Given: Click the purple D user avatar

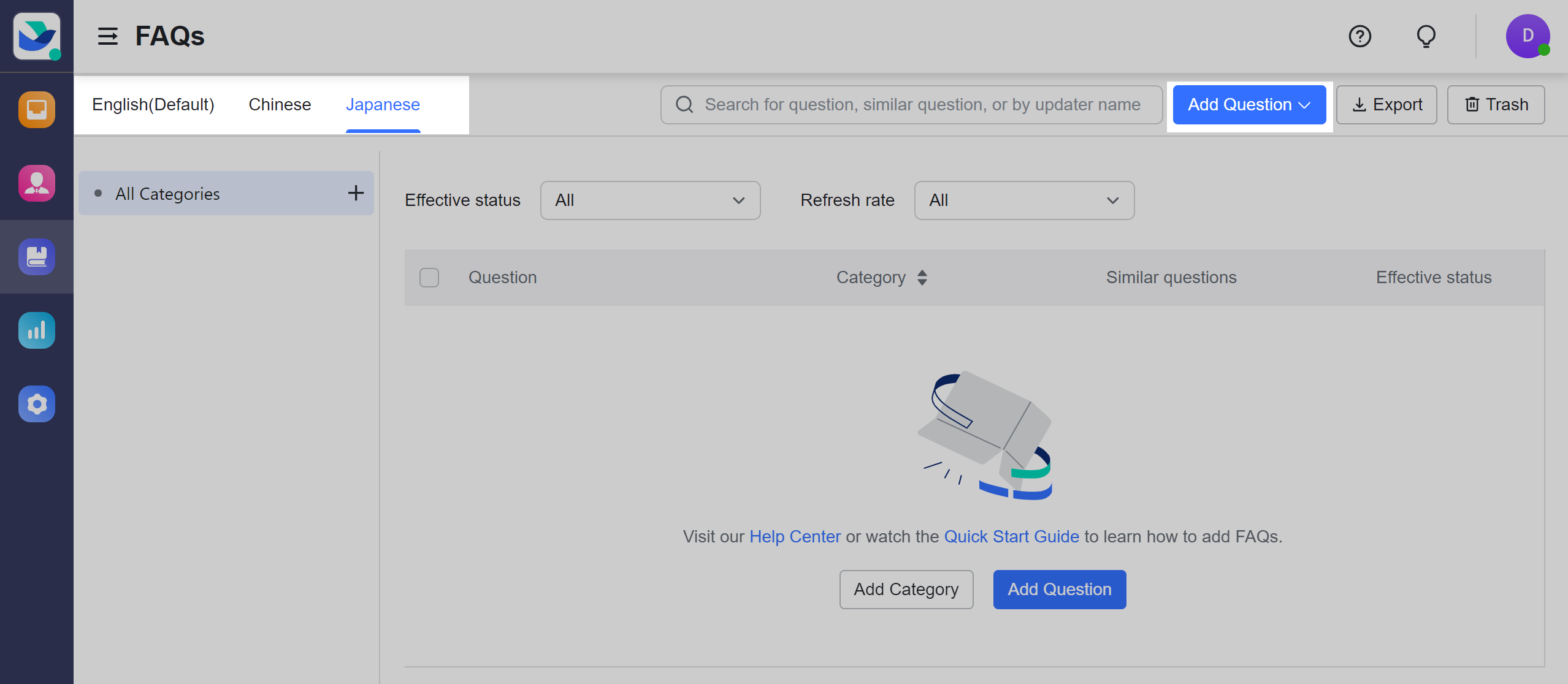Looking at the screenshot, I should tap(1527, 36).
